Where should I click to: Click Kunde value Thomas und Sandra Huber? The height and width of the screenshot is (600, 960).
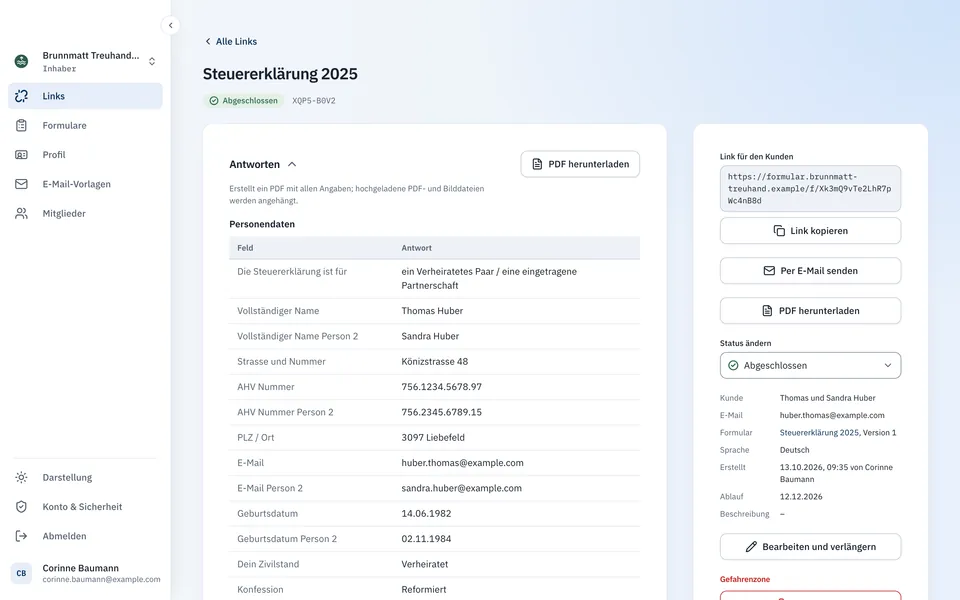click(828, 398)
